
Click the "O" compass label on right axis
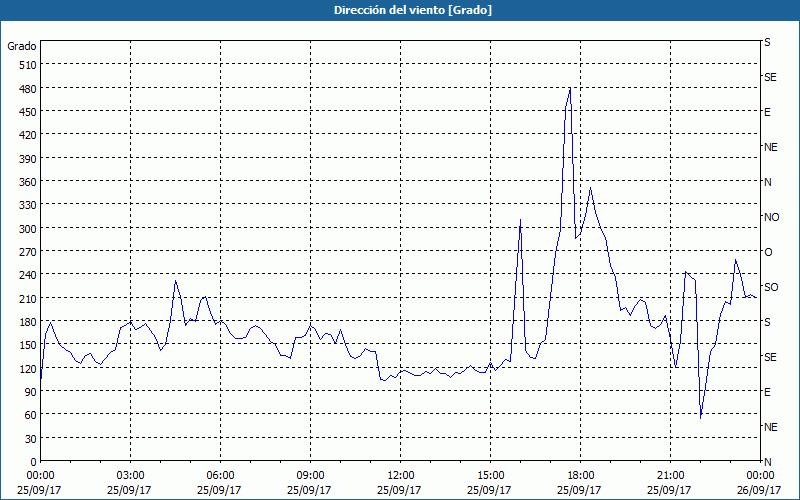pos(768,252)
